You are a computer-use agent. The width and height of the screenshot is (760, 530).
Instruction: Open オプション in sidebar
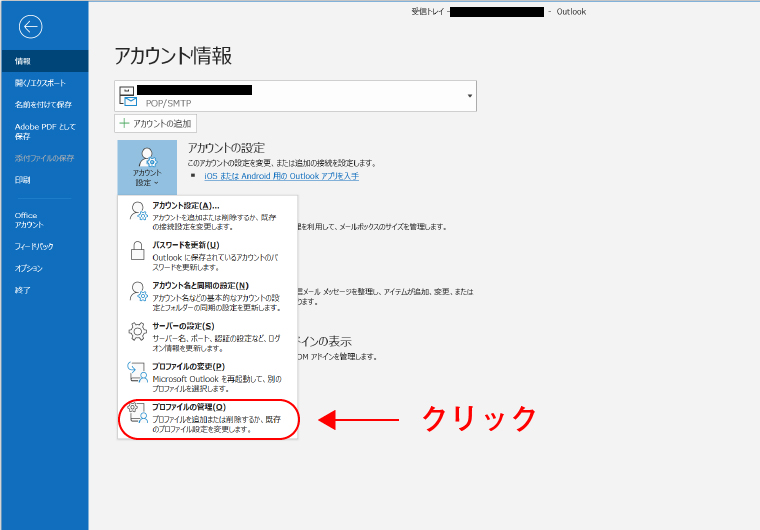45,268
